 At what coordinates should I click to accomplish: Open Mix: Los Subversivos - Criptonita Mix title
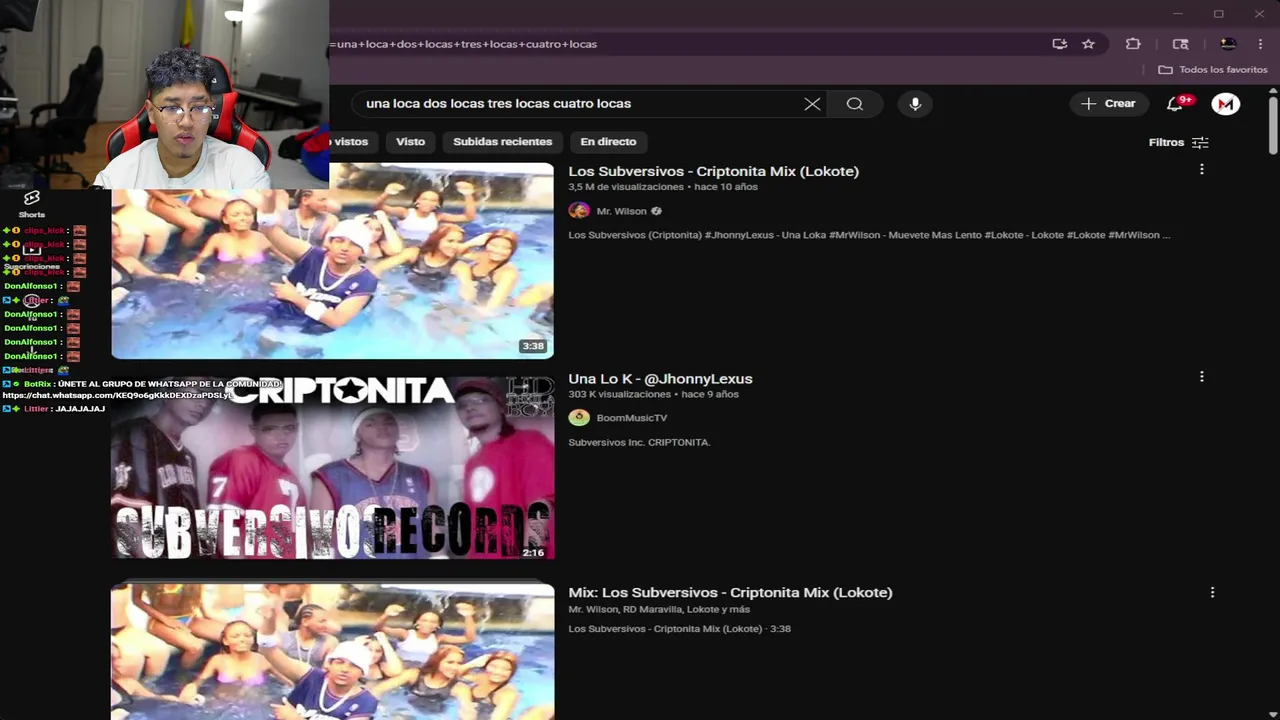tap(730, 592)
